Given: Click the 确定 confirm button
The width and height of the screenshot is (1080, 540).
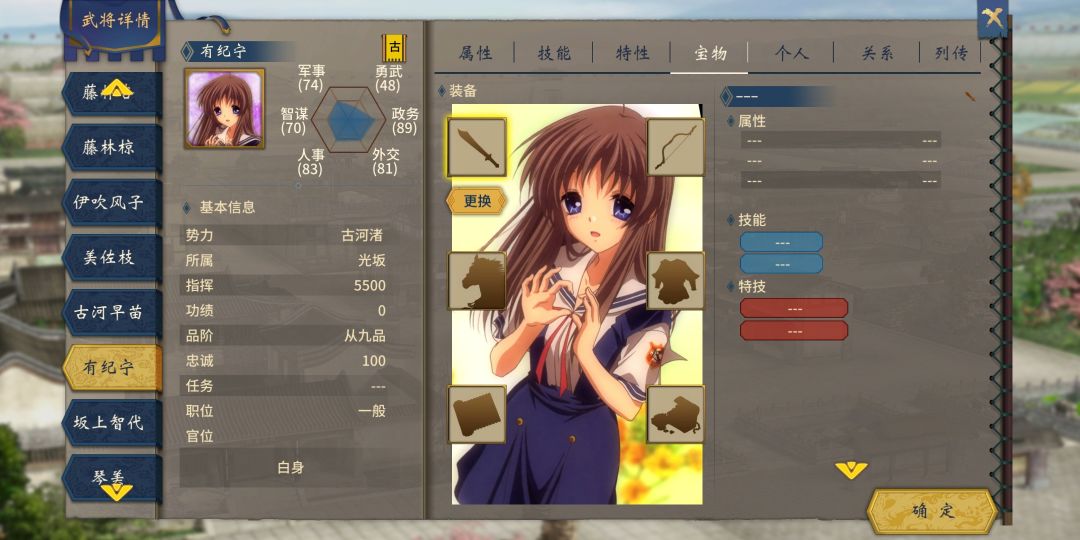Looking at the screenshot, I should click(933, 511).
